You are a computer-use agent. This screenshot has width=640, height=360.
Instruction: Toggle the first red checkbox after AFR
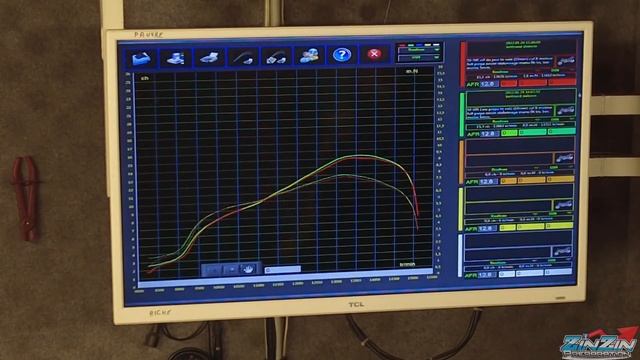tap(509, 84)
